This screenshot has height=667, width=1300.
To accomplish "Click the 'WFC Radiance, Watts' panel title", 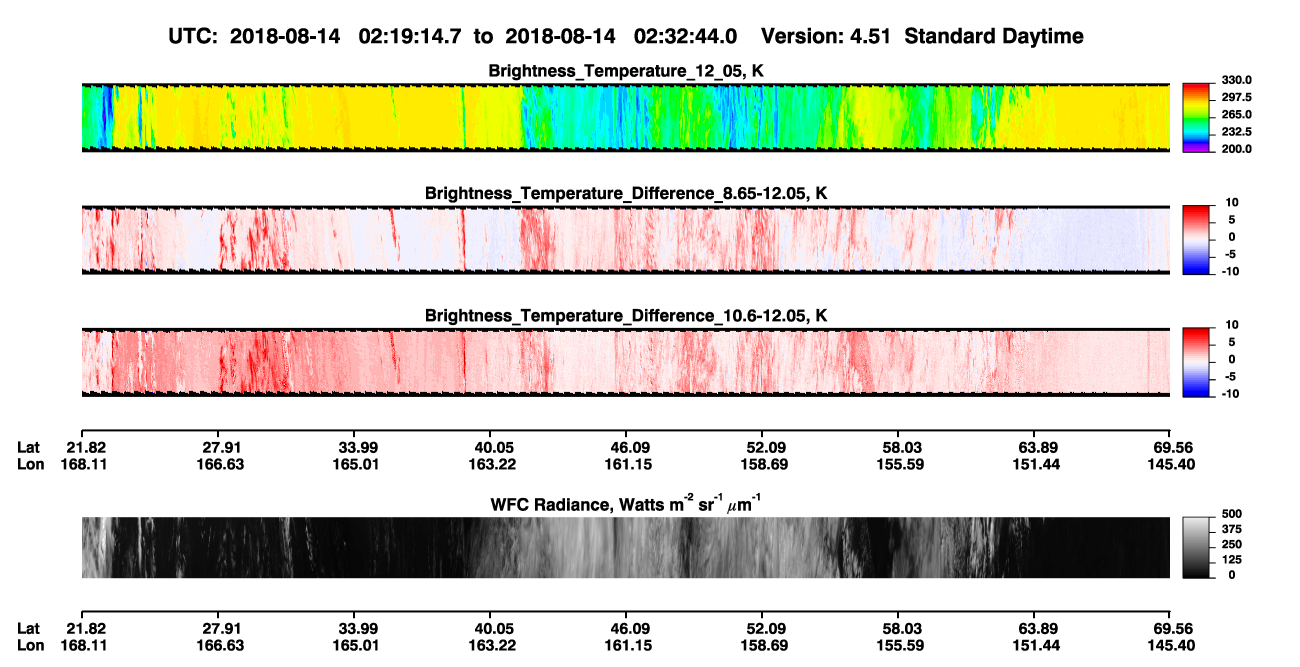I will [x=626, y=504].
